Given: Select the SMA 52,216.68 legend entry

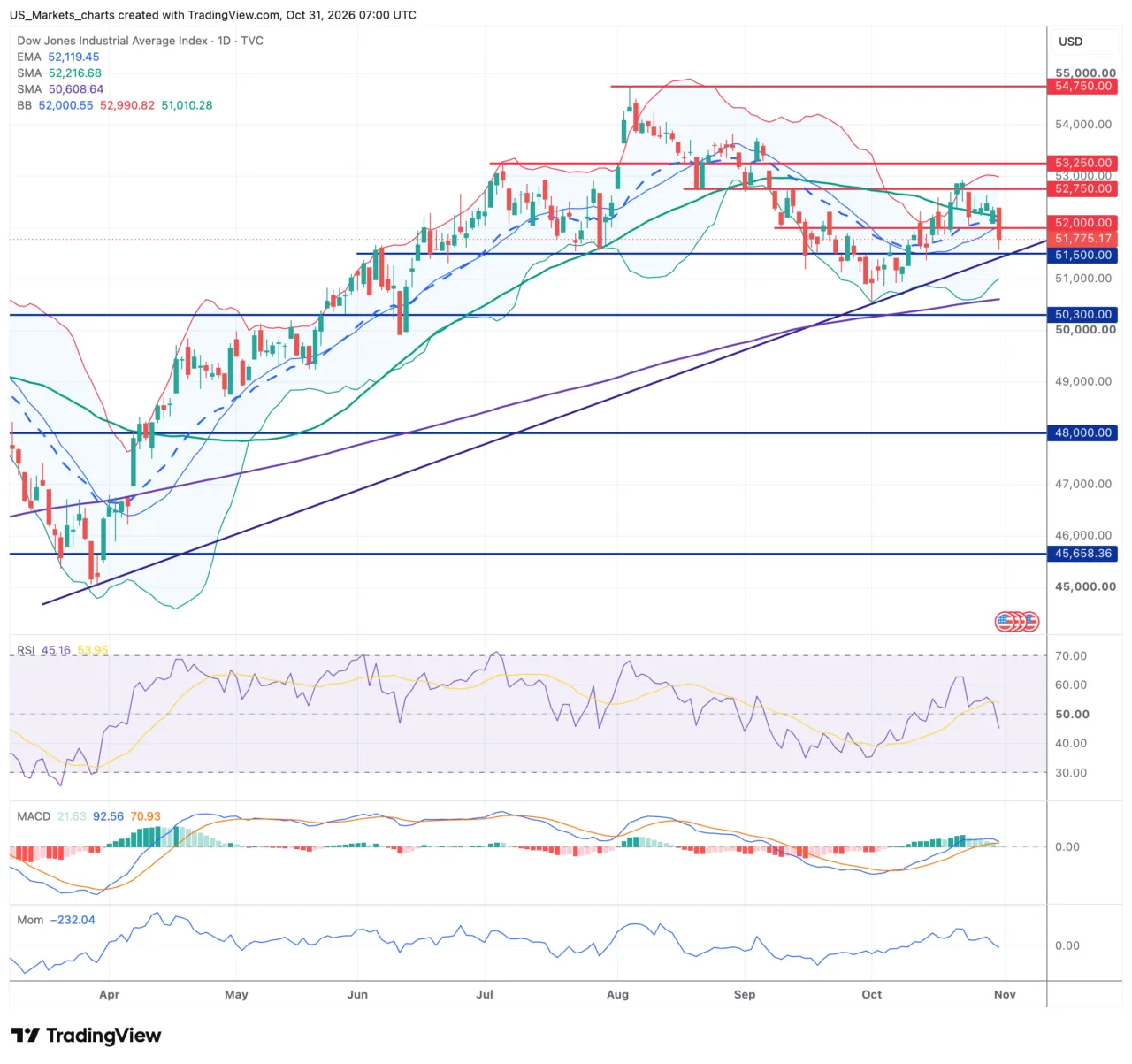Looking at the screenshot, I should pos(59,73).
